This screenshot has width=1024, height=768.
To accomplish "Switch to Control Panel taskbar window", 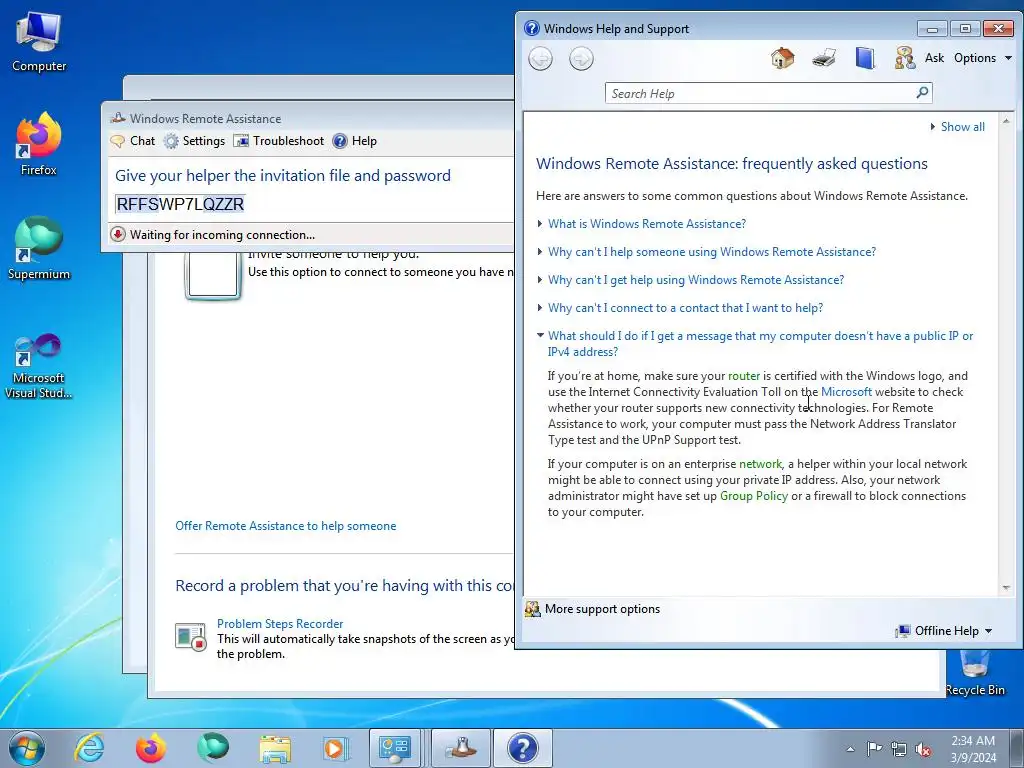I will pos(396,748).
